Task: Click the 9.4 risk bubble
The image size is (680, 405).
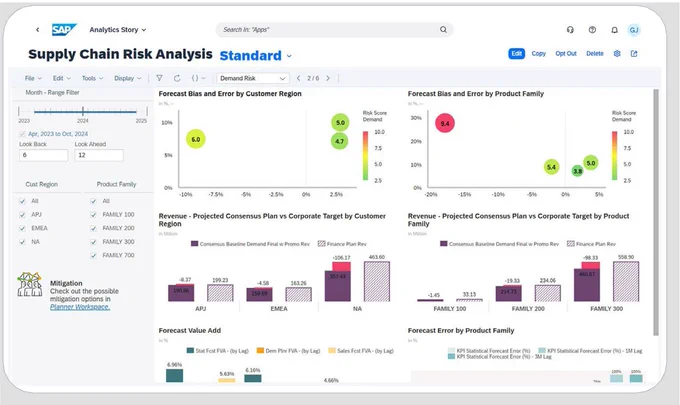Action: point(445,123)
